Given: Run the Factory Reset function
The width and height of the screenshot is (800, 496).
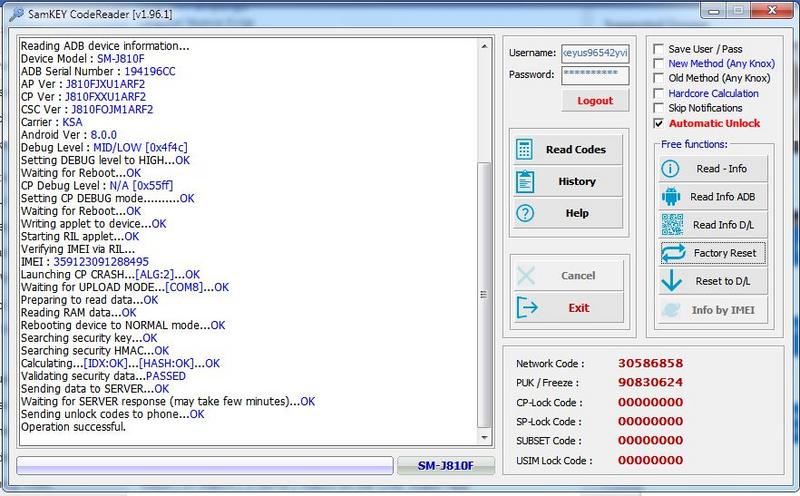Looking at the screenshot, I should pos(713,253).
